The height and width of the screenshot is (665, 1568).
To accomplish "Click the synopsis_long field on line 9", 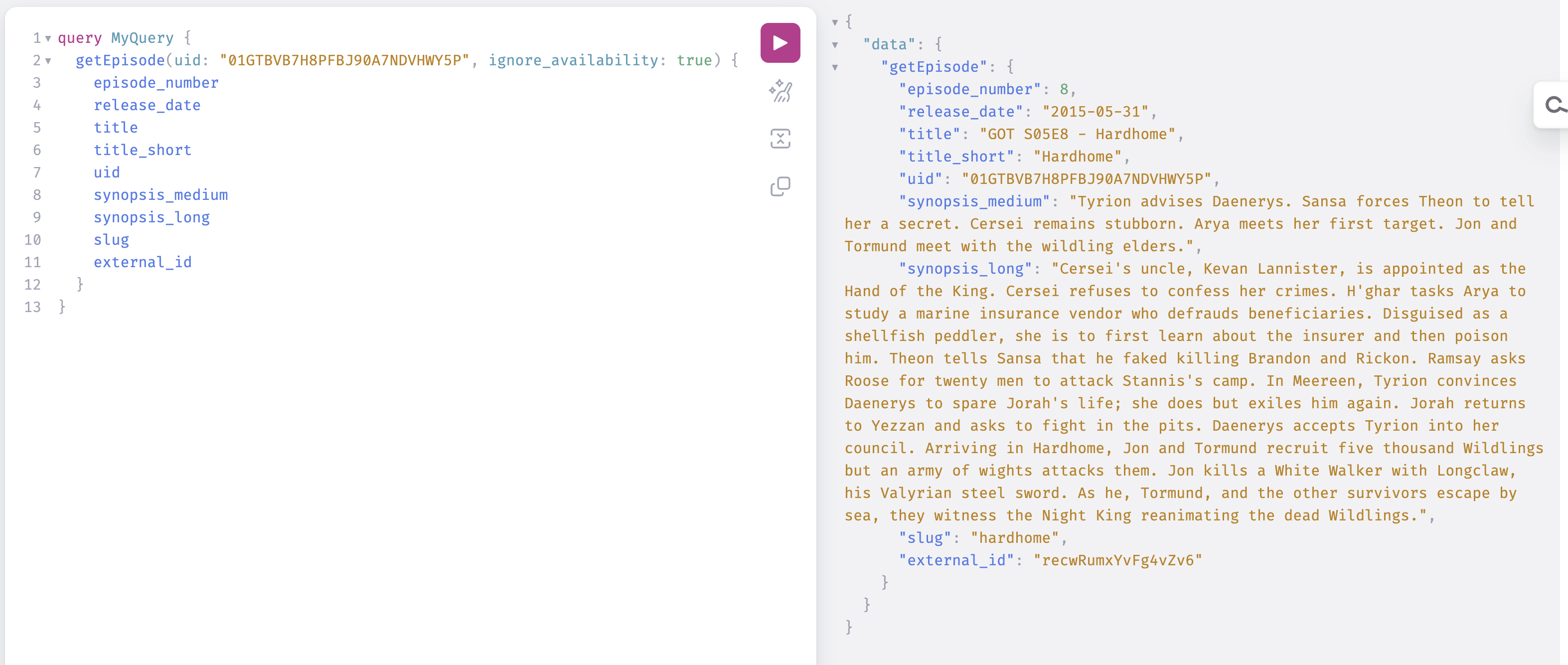I will 152,217.
